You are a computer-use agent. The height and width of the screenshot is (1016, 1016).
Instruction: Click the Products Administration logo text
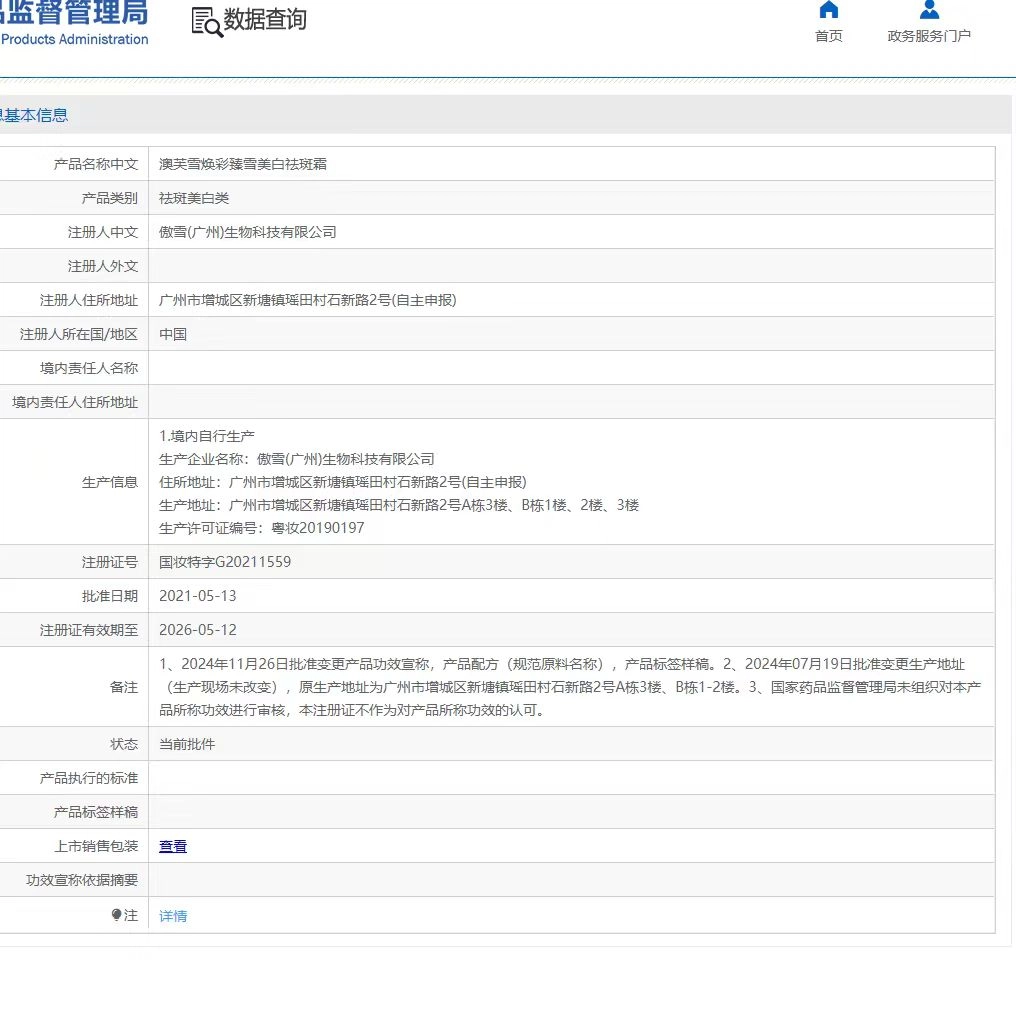pos(75,40)
